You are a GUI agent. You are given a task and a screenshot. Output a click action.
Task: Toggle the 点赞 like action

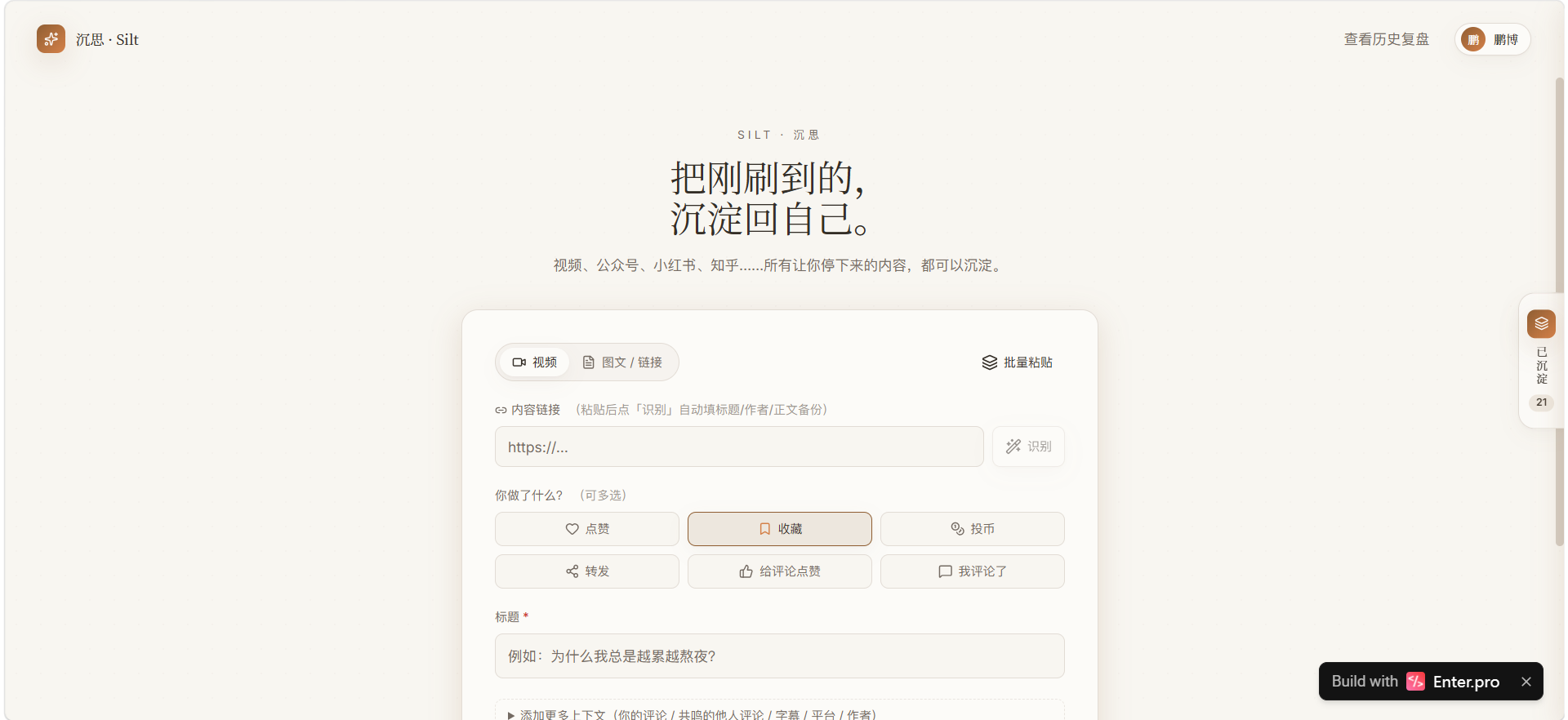coord(587,529)
